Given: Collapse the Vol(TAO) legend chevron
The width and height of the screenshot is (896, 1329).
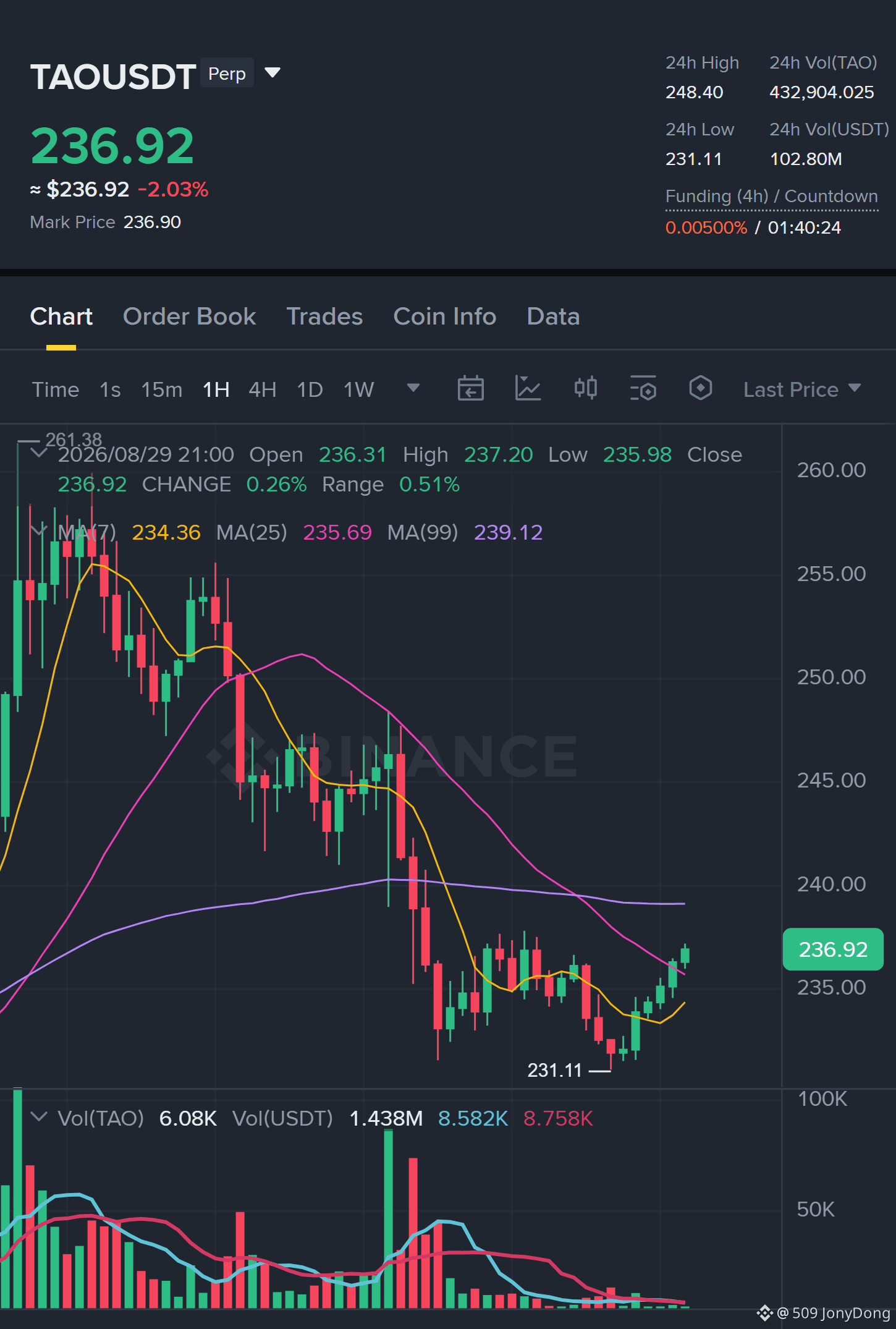Looking at the screenshot, I should pos(38,1117).
